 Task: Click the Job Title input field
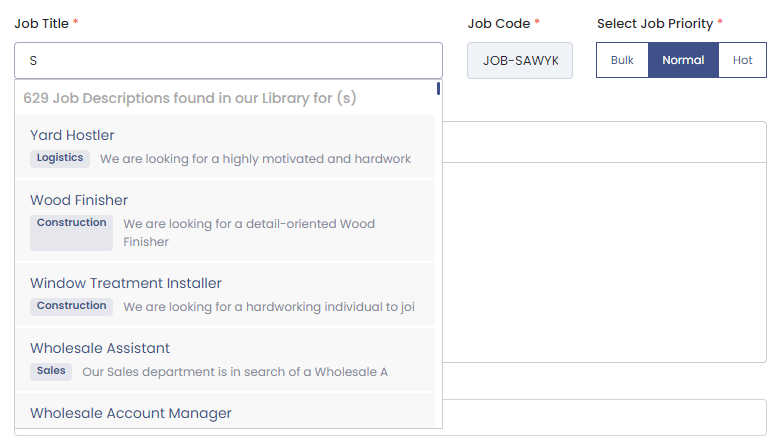click(x=228, y=60)
